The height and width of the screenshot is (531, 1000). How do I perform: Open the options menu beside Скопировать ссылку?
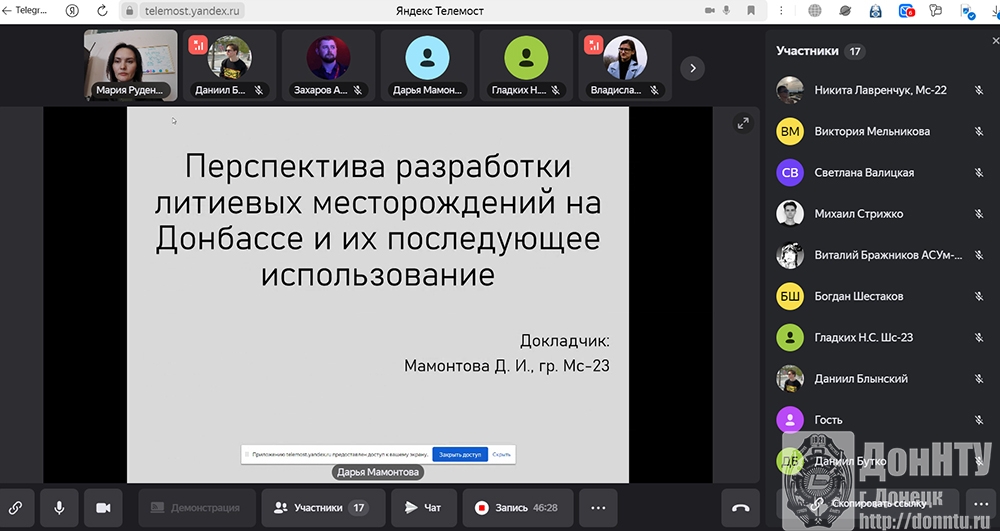click(979, 506)
